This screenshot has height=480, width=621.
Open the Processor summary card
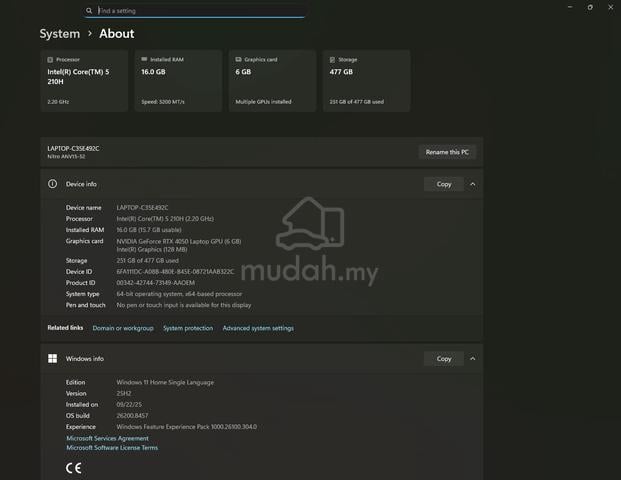click(84, 80)
